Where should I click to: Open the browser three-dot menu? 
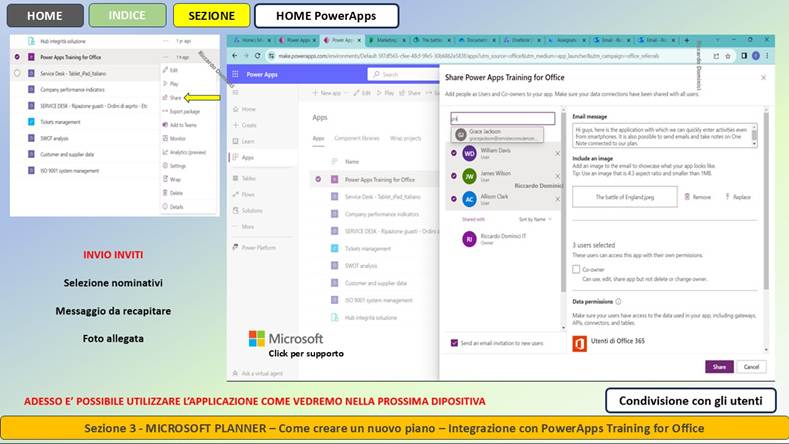point(767,56)
